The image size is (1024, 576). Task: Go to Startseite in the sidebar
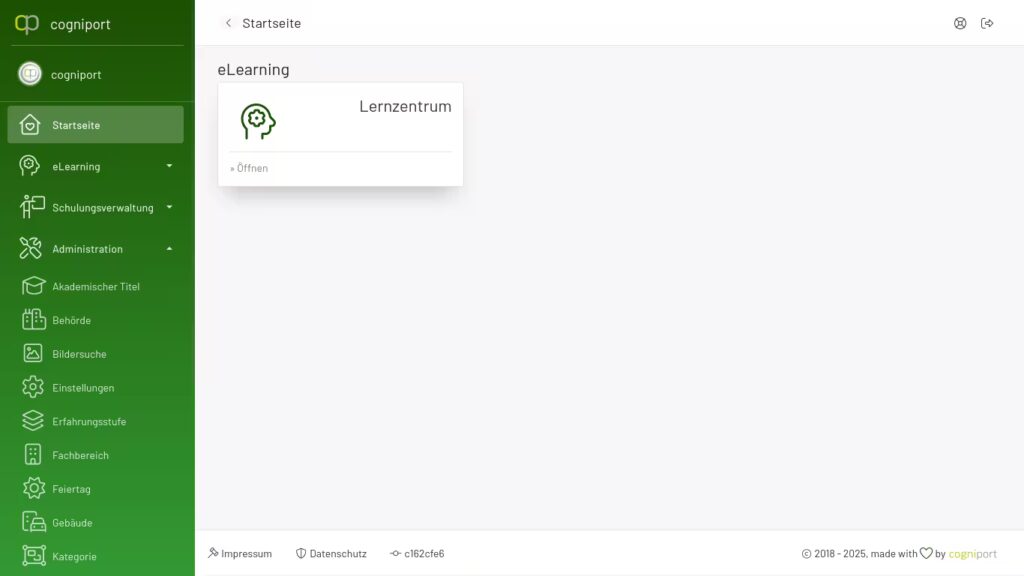pos(95,125)
